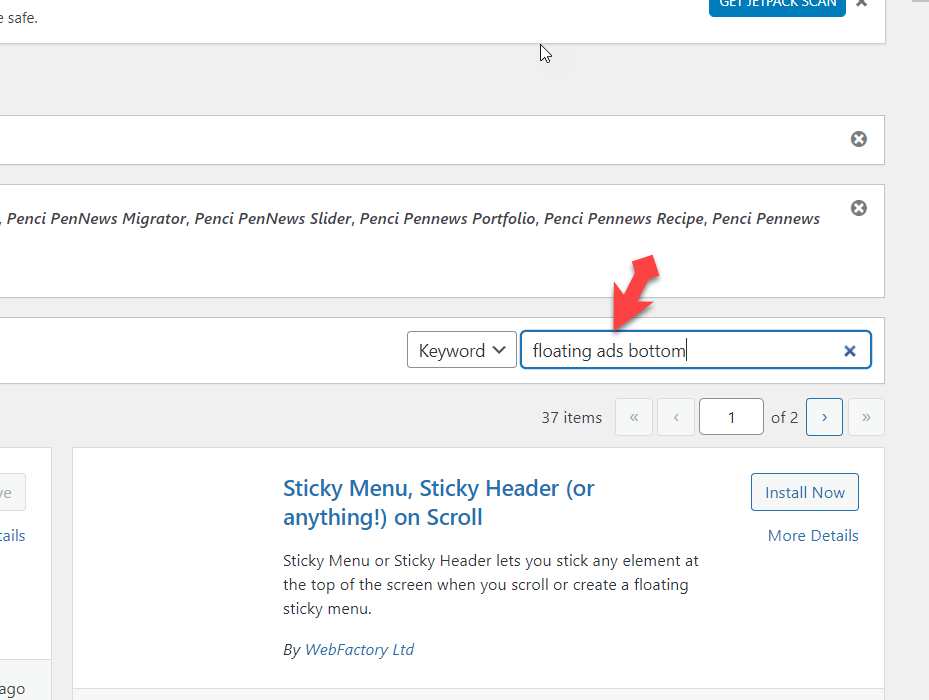
Task: Dismiss the empty notice above Penci notice
Action: click(858, 139)
